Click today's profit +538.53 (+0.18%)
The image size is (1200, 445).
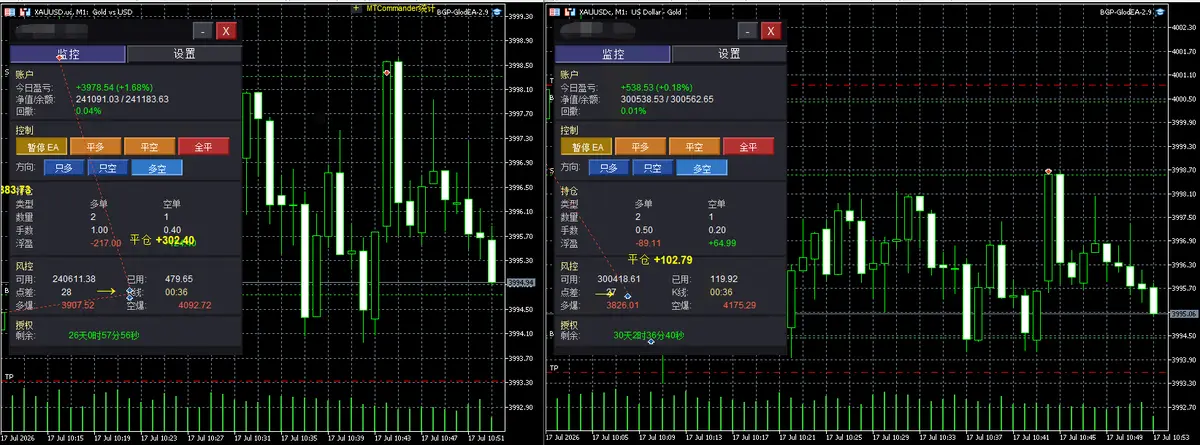[x=656, y=87]
